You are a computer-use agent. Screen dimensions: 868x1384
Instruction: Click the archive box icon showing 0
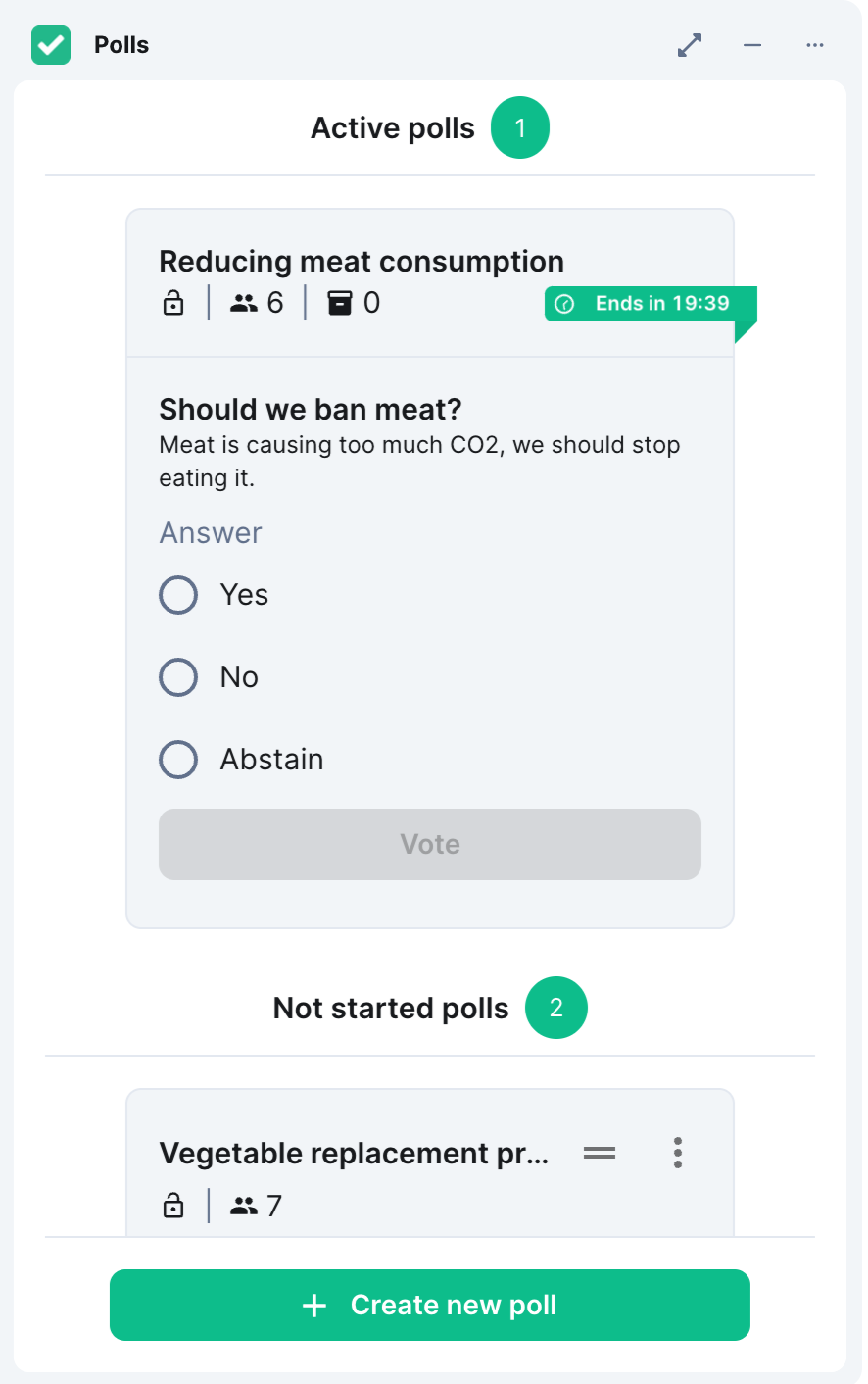point(339,303)
